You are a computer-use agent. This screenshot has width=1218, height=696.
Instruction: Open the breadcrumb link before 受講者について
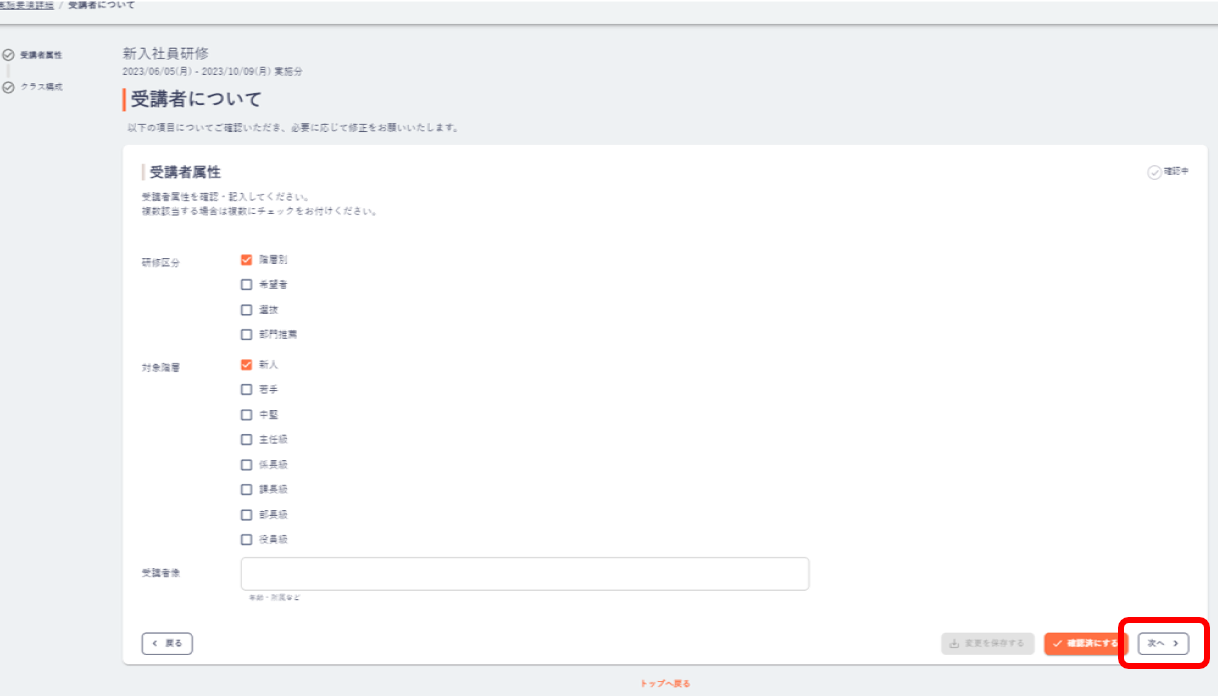pos(27,5)
